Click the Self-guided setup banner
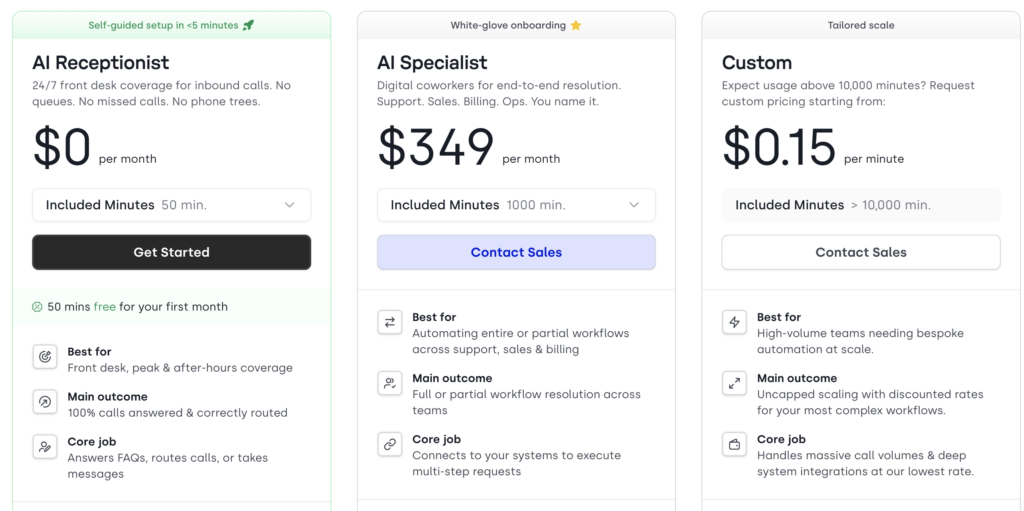 point(171,25)
